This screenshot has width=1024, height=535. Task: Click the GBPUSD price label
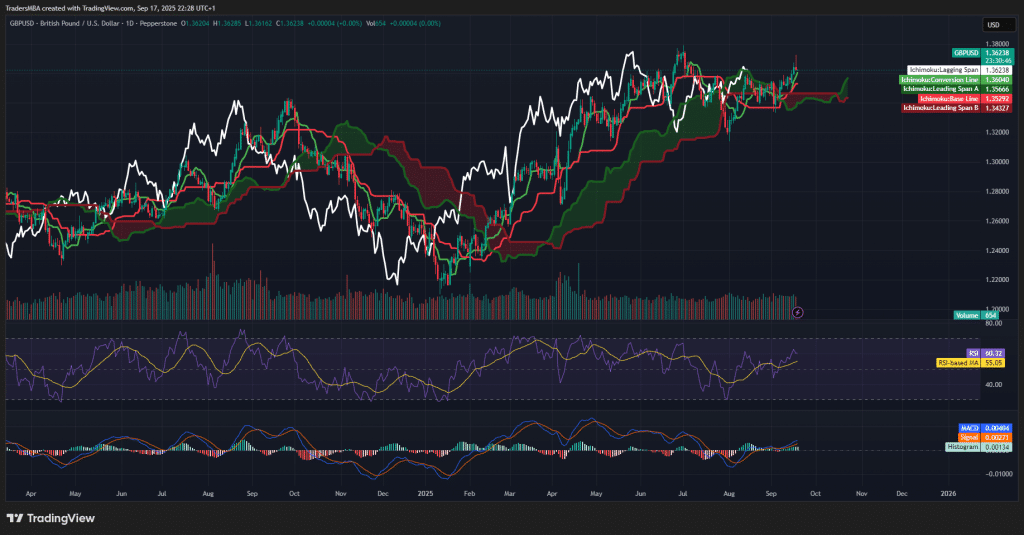(966, 52)
